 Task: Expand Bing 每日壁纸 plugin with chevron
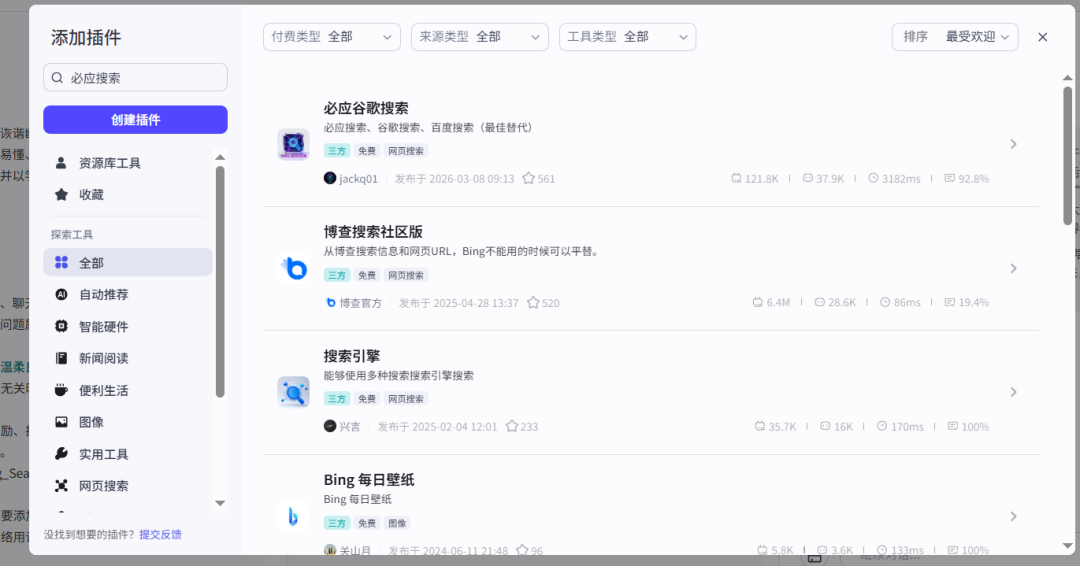click(x=1013, y=516)
